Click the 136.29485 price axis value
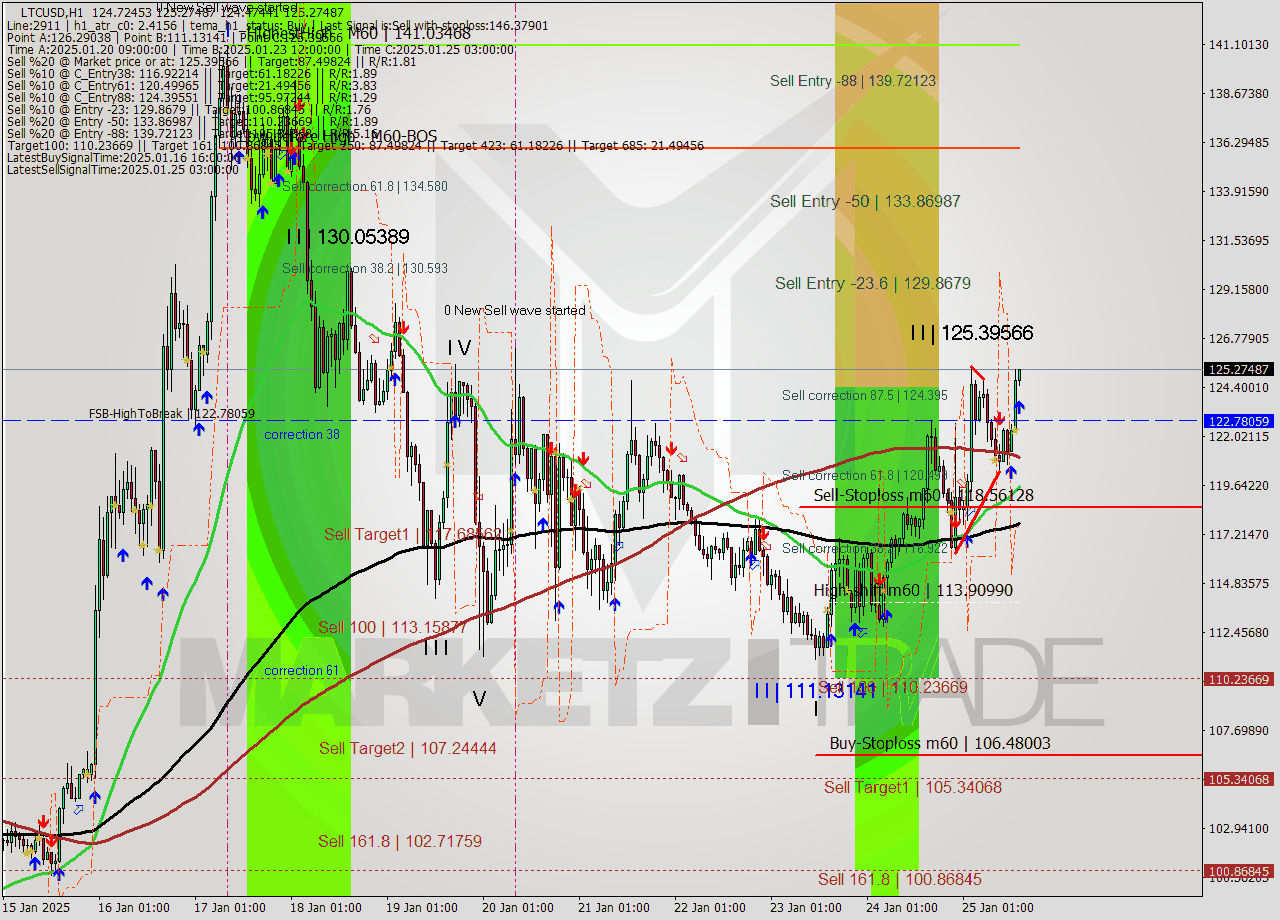The image size is (1280, 920). coord(1239,142)
